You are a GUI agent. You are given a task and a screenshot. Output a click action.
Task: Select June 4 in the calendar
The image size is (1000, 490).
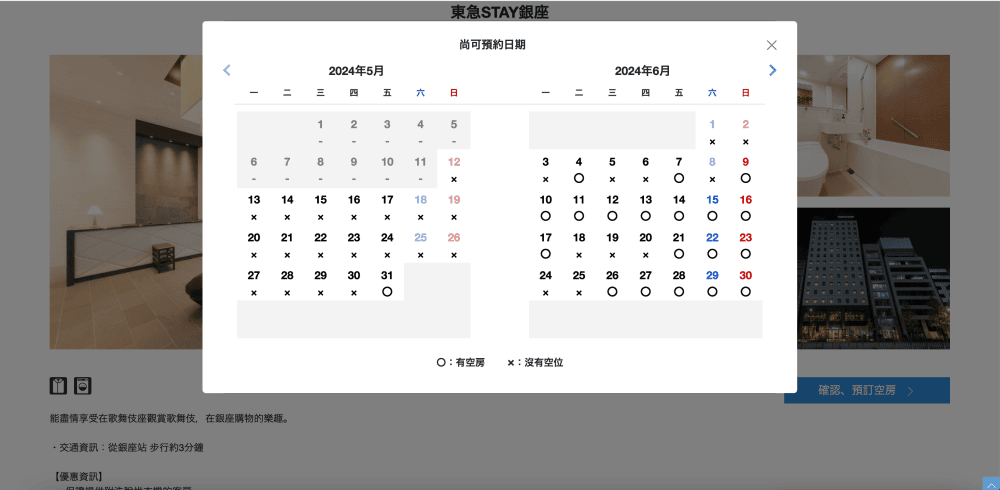579,169
